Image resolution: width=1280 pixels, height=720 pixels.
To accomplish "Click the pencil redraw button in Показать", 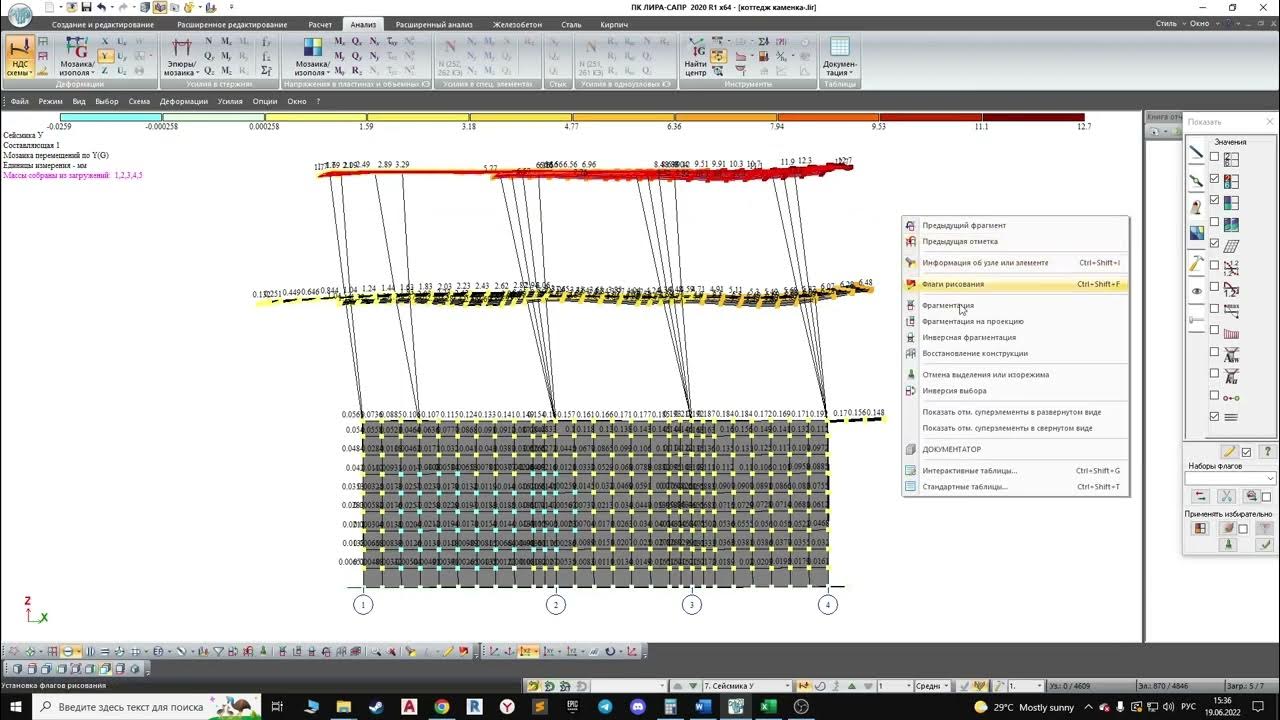I will [x=1230, y=452].
